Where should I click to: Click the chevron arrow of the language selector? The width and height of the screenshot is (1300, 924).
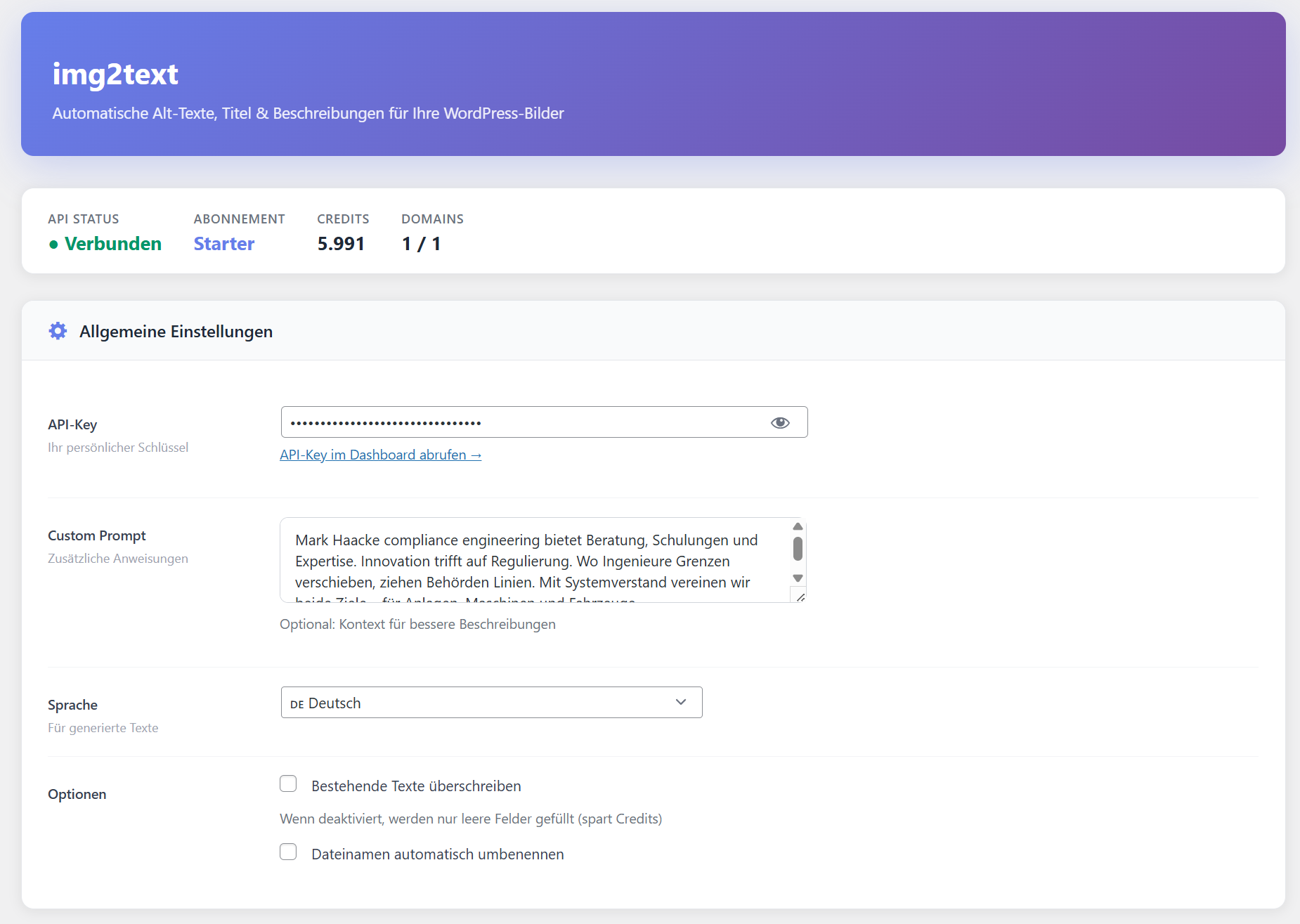(x=680, y=703)
